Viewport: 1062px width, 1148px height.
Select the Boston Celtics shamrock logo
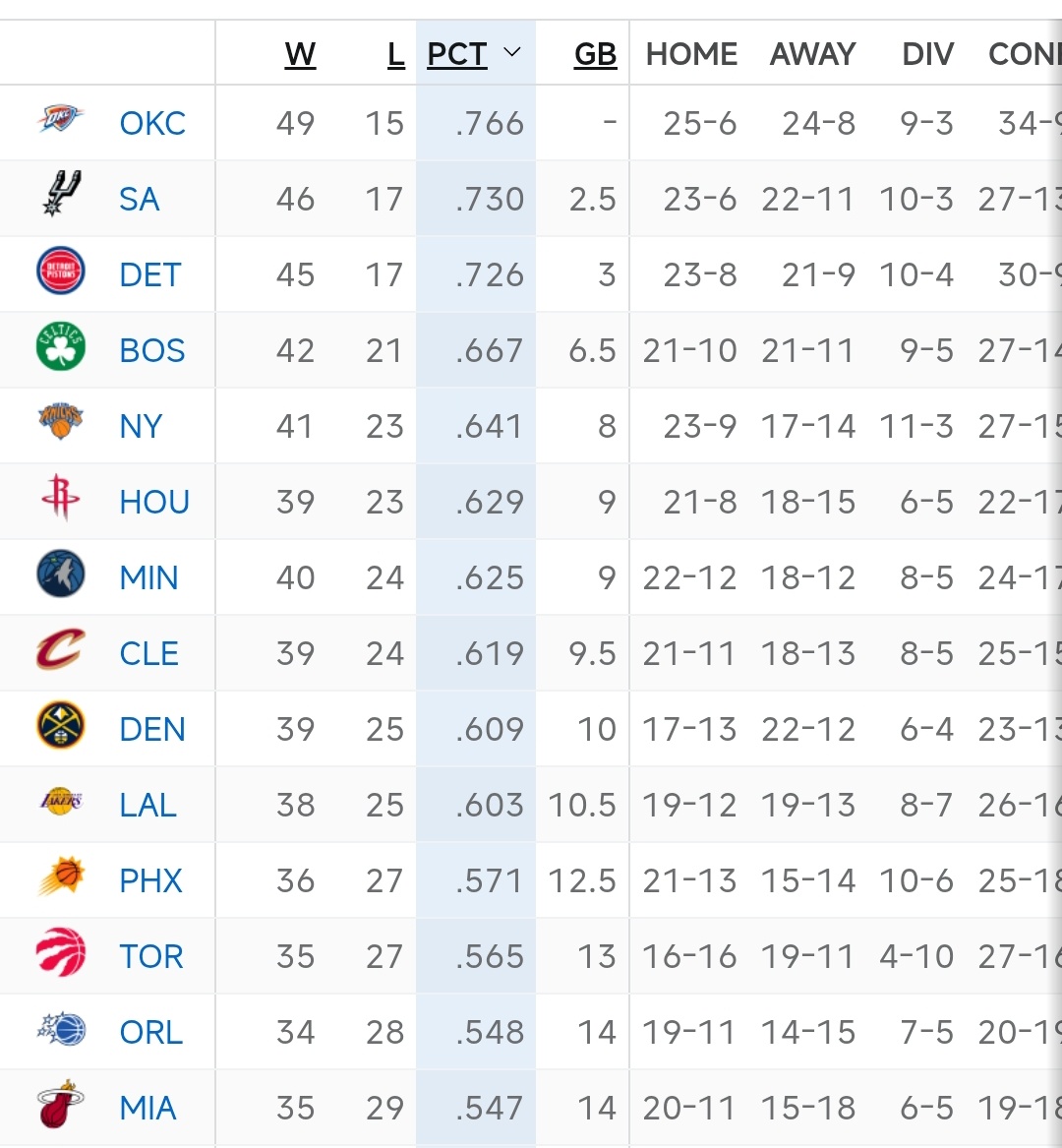click(x=61, y=346)
